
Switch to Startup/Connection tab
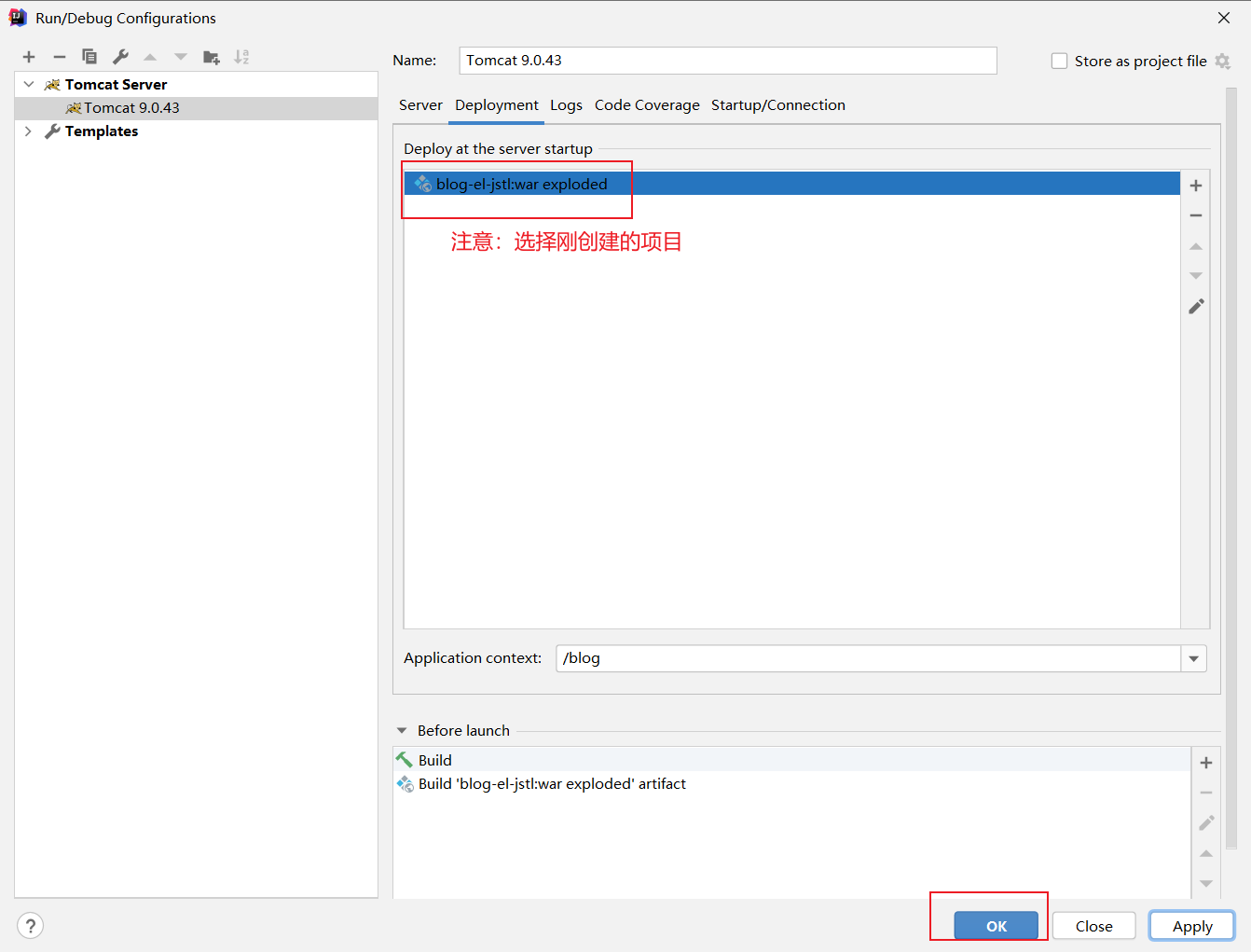coord(778,105)
